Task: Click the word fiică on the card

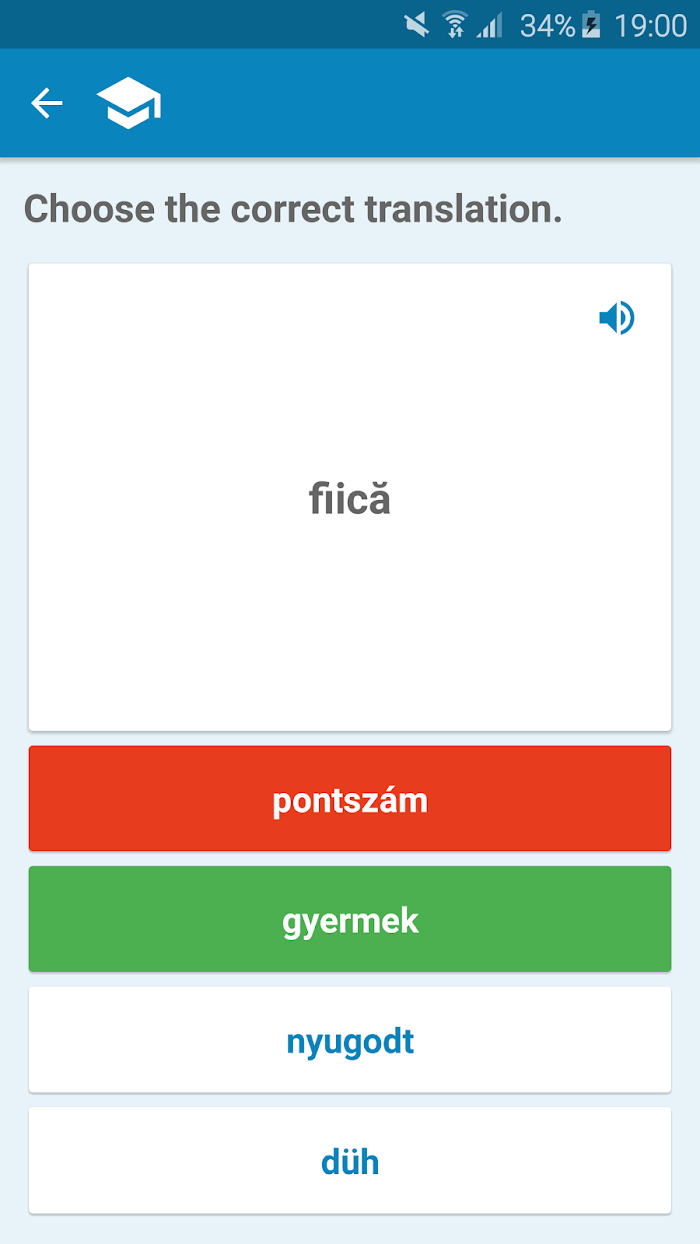Action: click(x=350, y=498)
